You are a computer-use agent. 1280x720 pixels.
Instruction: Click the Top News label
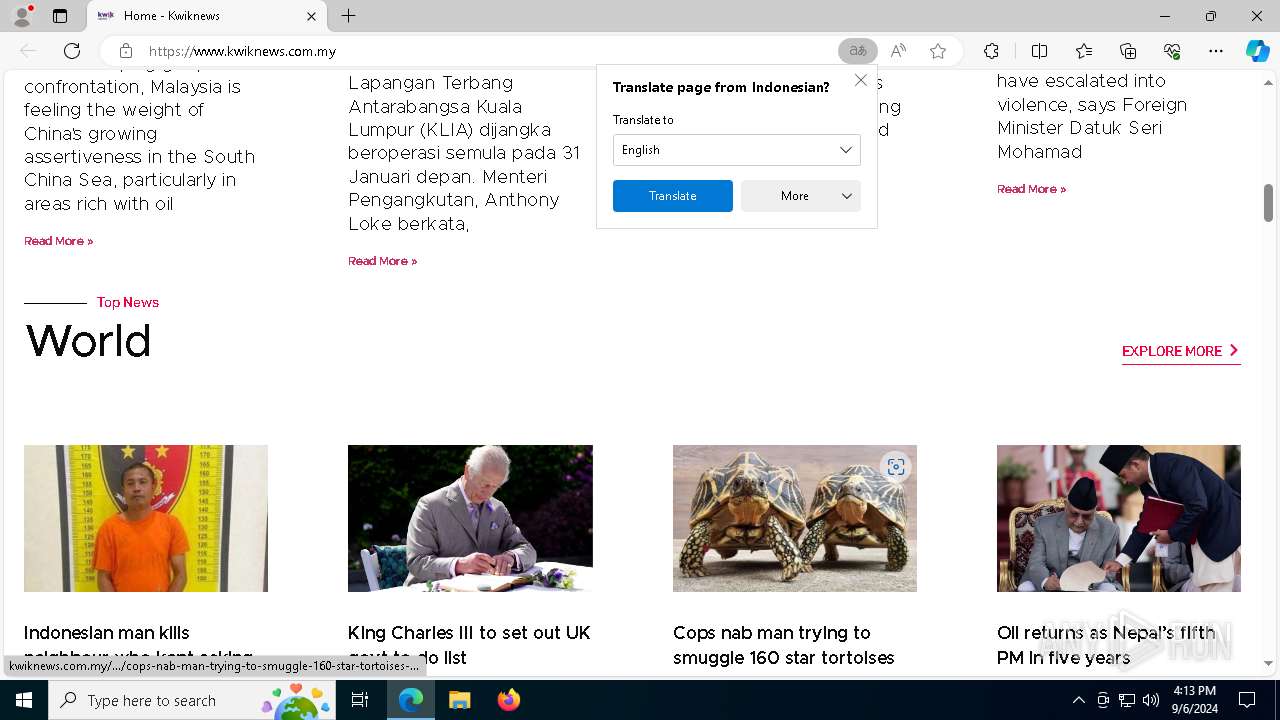[x=128, y=302]
